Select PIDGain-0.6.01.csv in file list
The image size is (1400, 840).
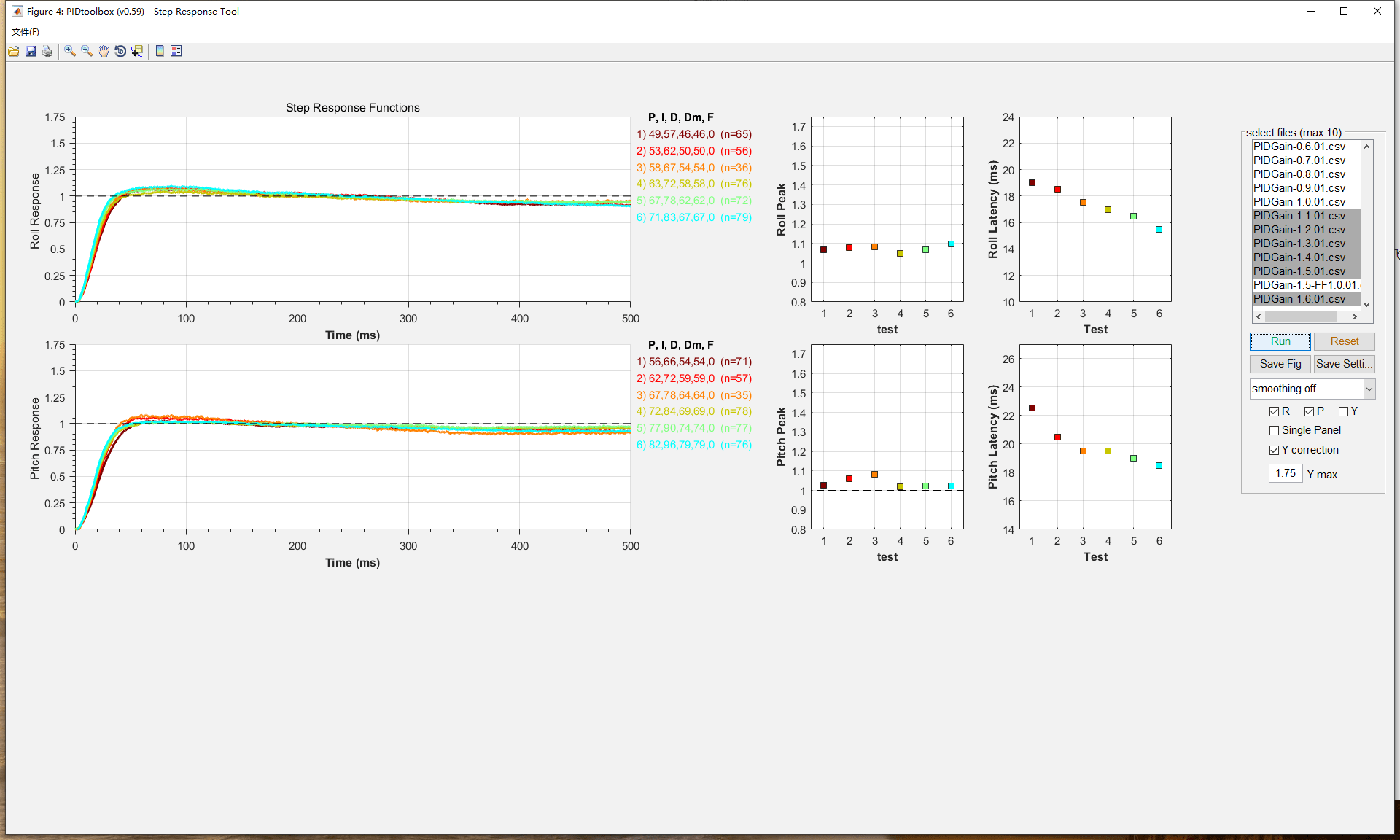pyautogui.click(x=1306, y=147)
